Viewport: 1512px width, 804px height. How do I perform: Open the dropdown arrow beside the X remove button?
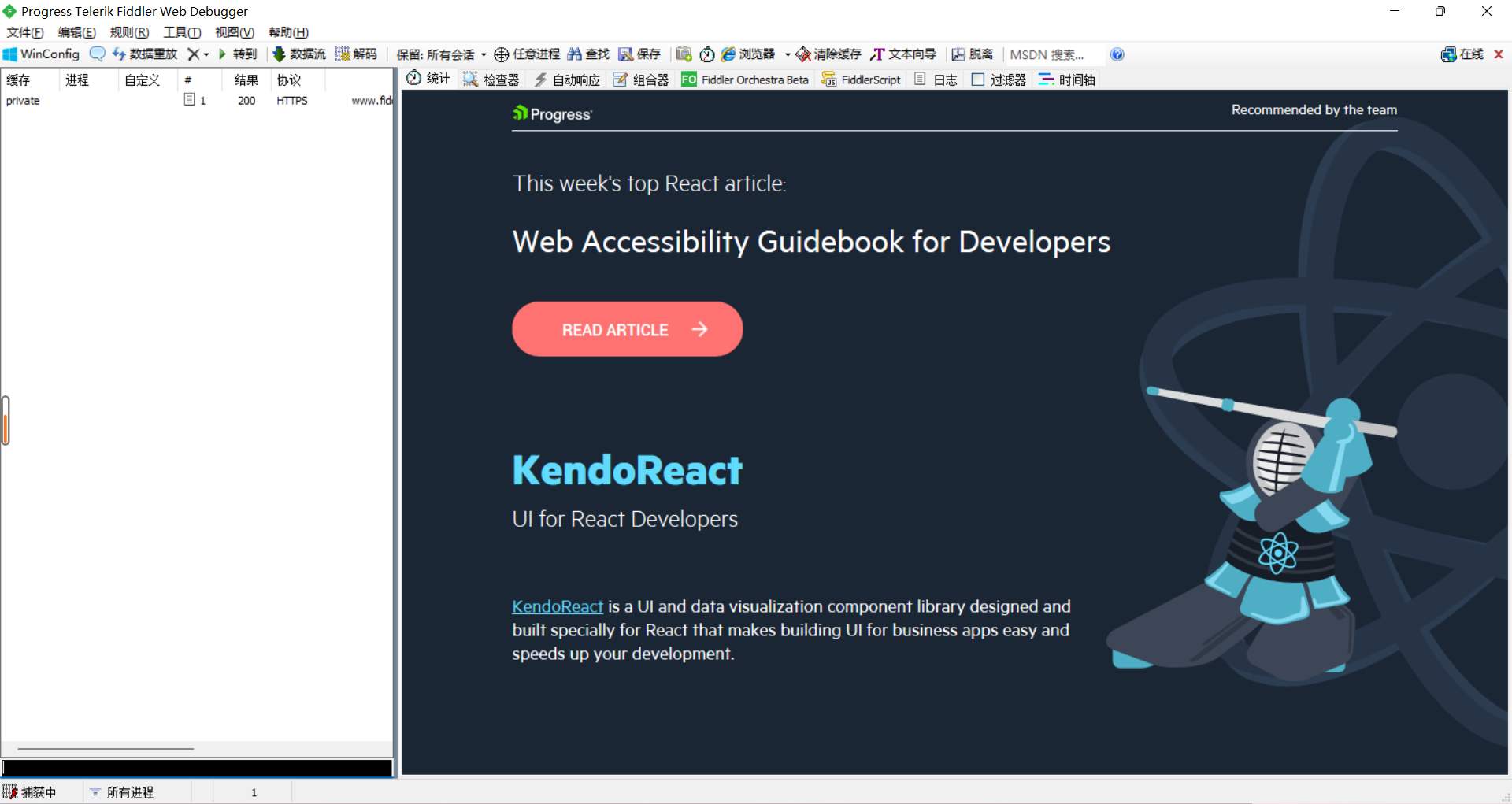coord(206,55)
